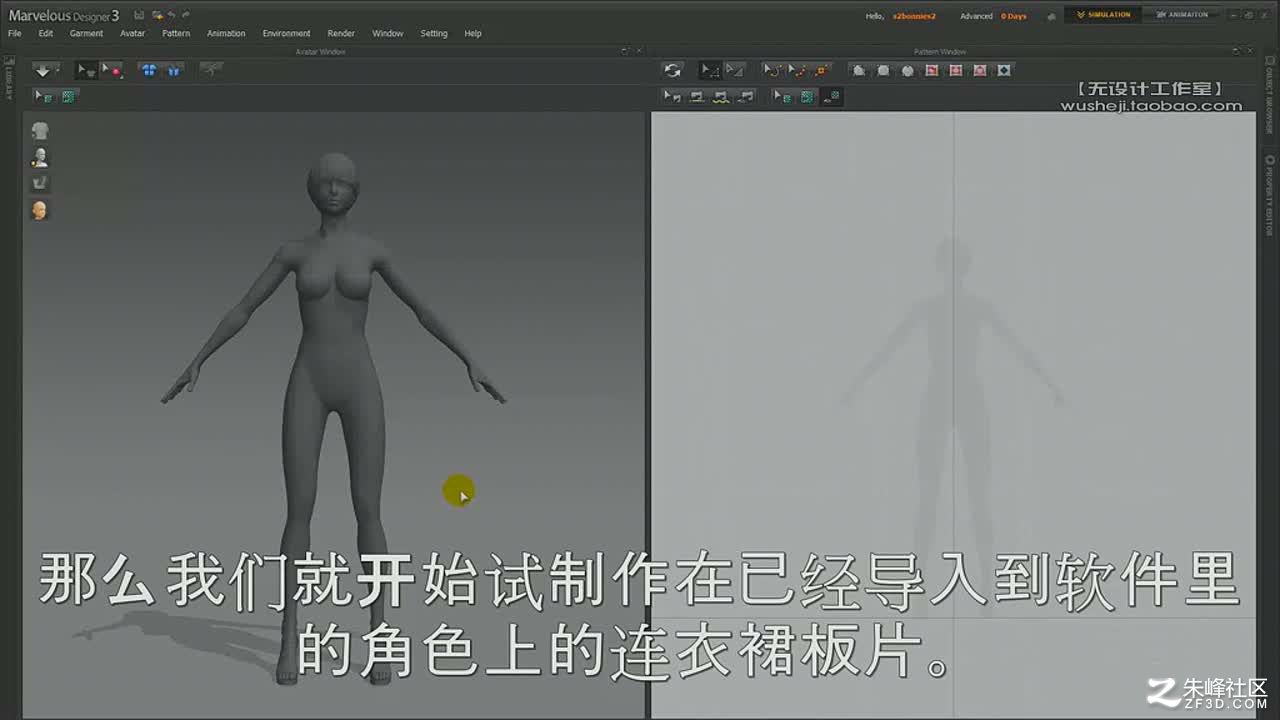Switch to the SIMULATION mode tab
This screenshot has height=720, width=1280.
click(1103, 15)
